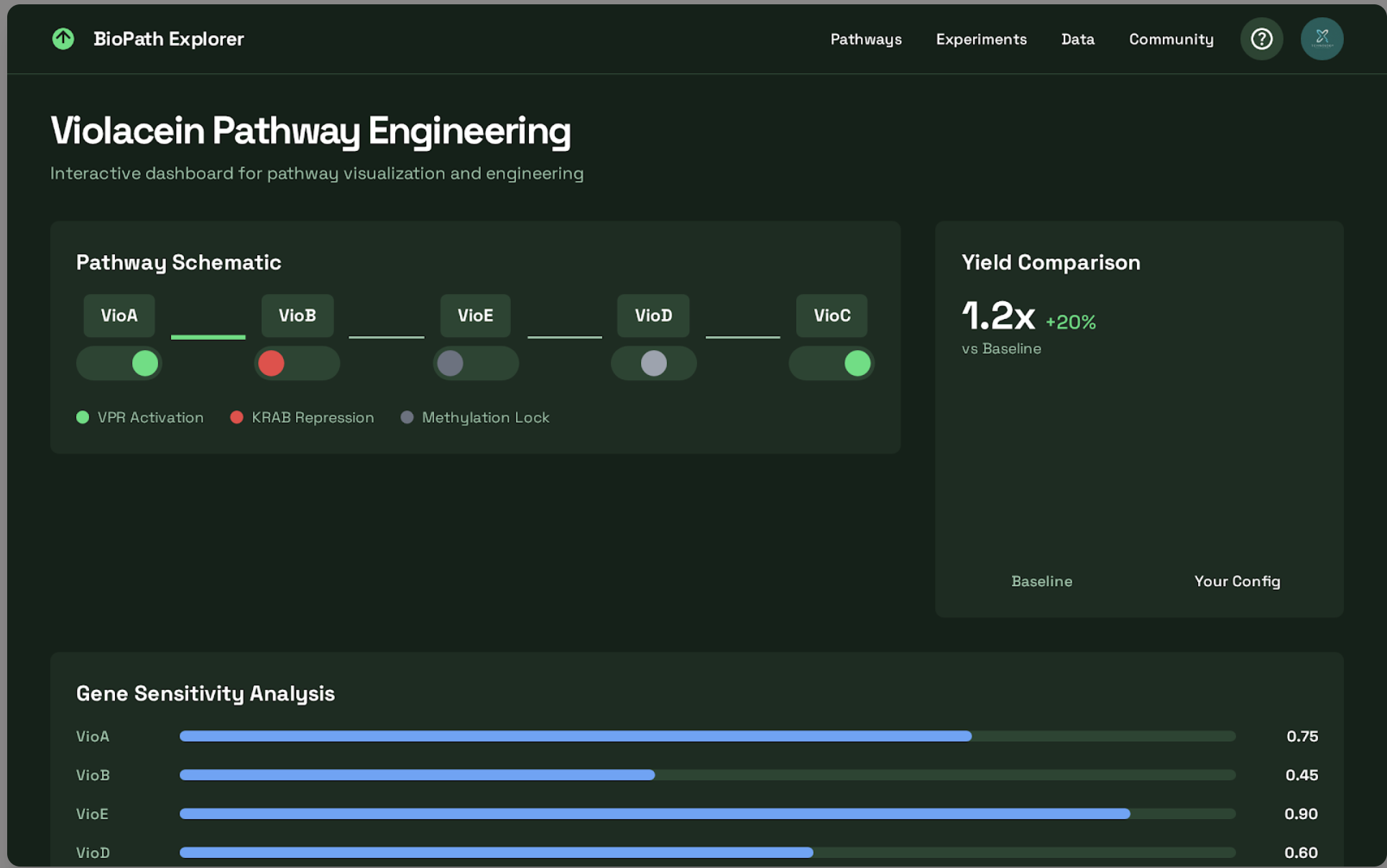Image resolution: width=1387 pixels, height=868 pixels.
Task: Toggle the VioA regulation switch
Action: [119, 364]
